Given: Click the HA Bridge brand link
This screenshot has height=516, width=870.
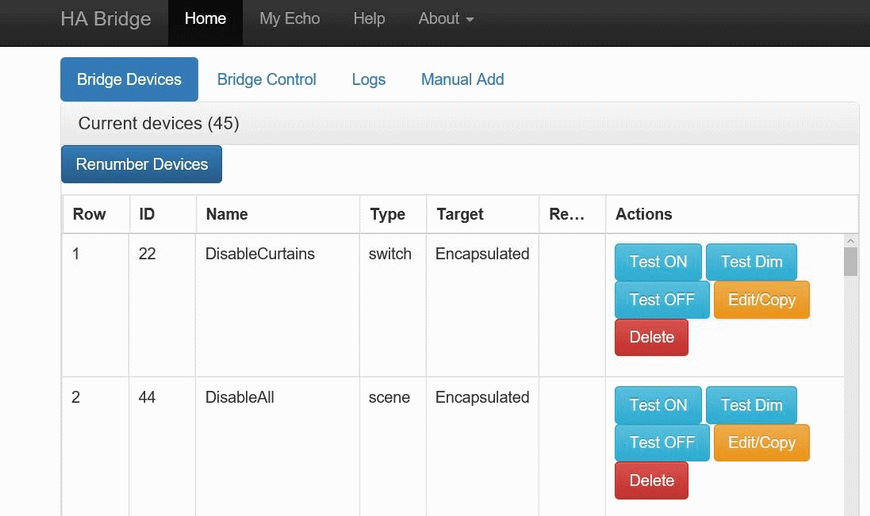Looking at the screenshot, I should [x=105, y=19].
